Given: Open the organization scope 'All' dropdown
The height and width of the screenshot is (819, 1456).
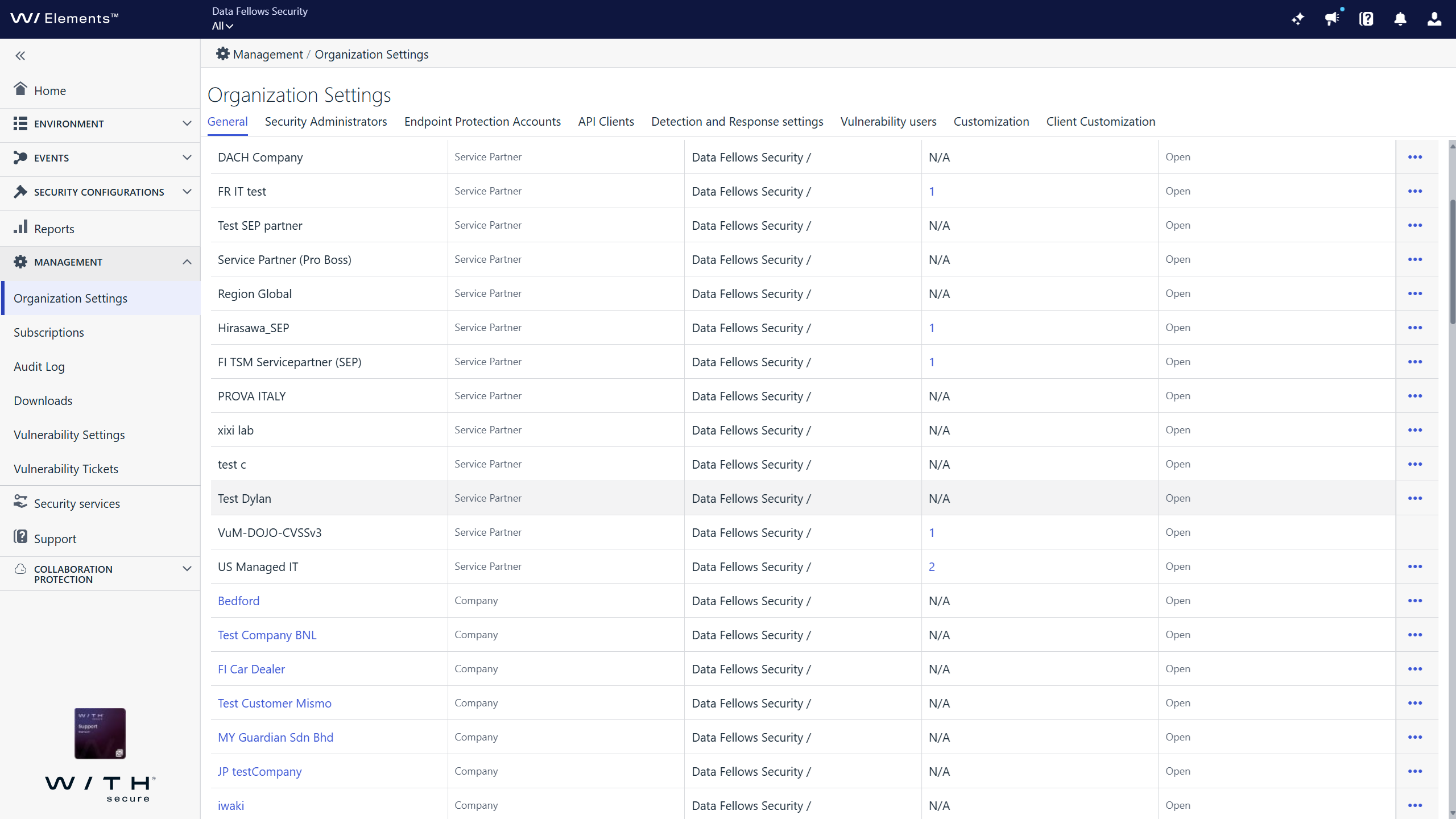Looking at the screenshot, I should click(x=222, y=26).
